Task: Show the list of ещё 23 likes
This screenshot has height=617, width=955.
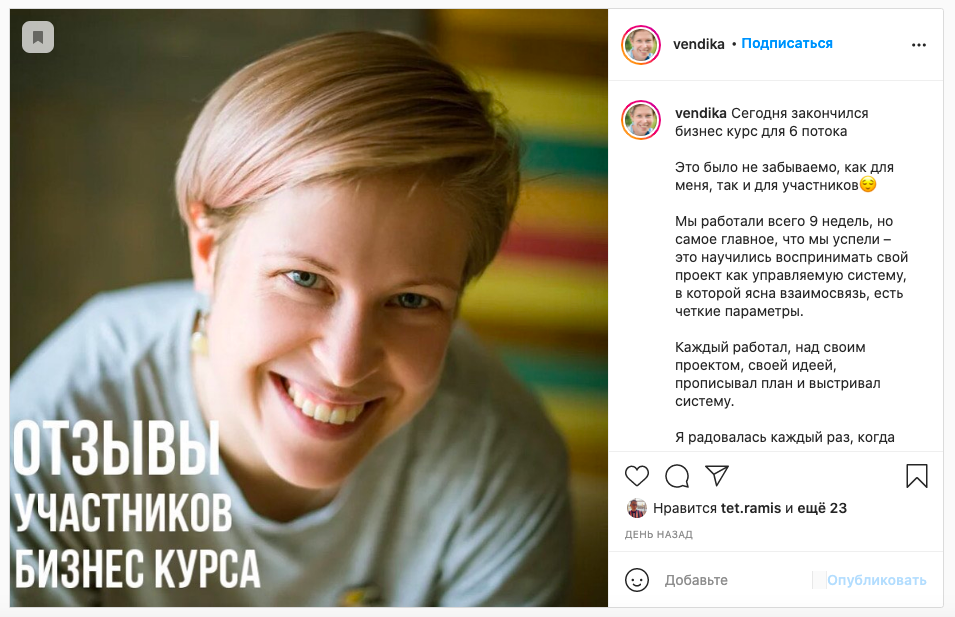Action: click(x=822, y=508)
